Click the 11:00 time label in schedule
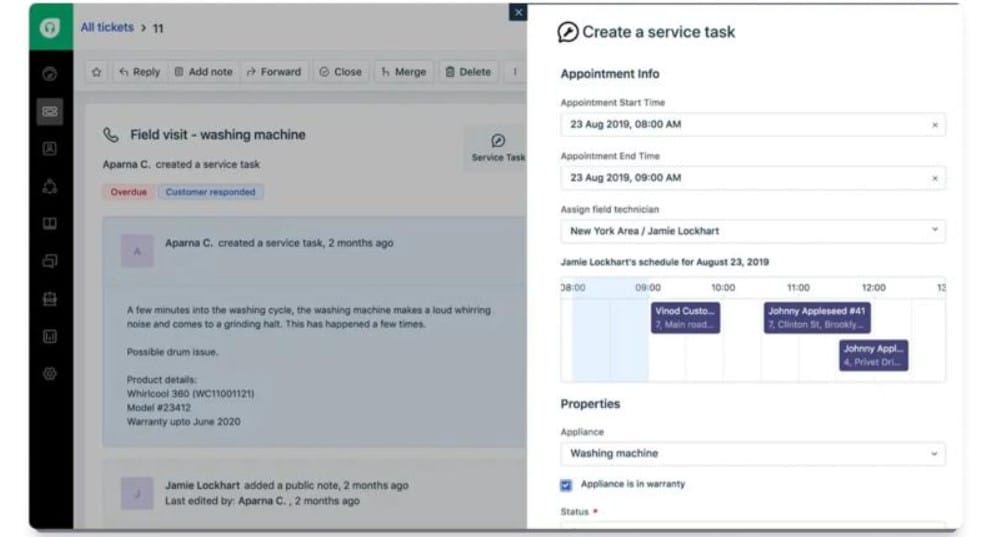Screen dimensions: 993x537 point(798,287)
